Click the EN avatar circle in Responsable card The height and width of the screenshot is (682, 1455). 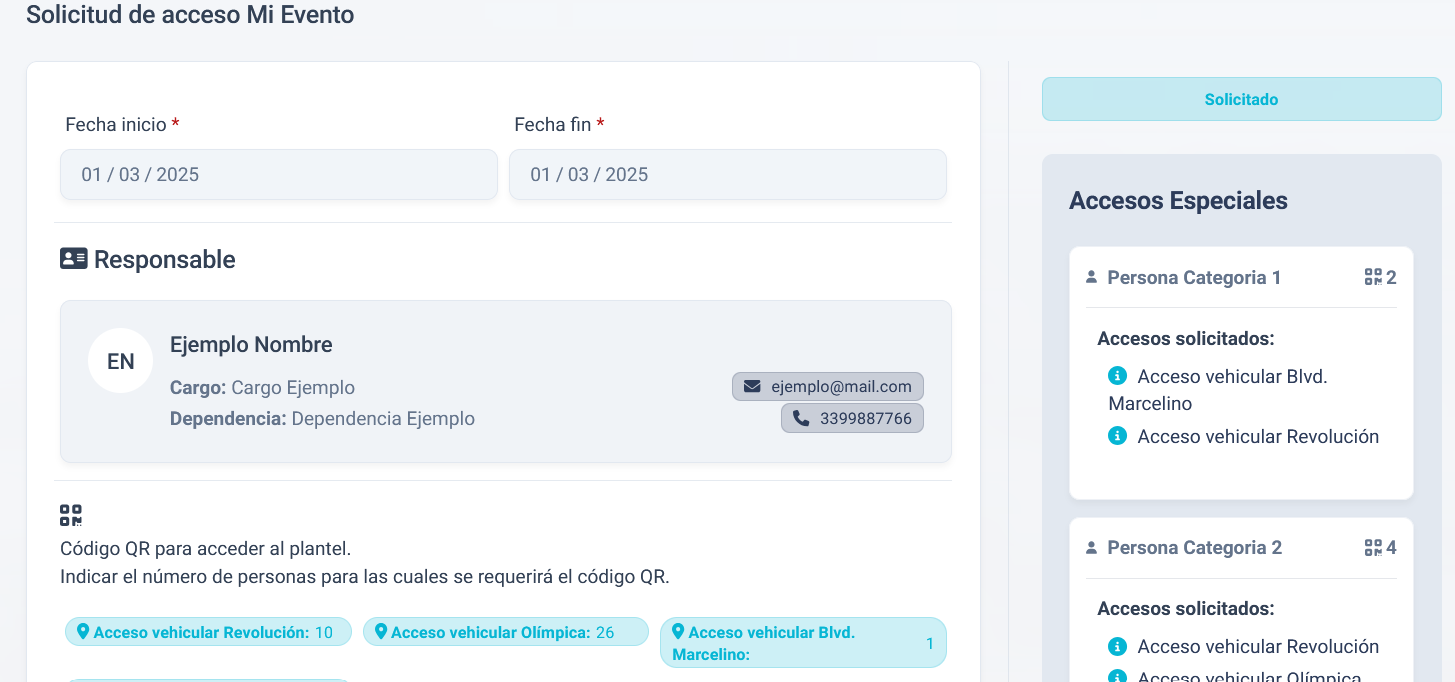120,360
